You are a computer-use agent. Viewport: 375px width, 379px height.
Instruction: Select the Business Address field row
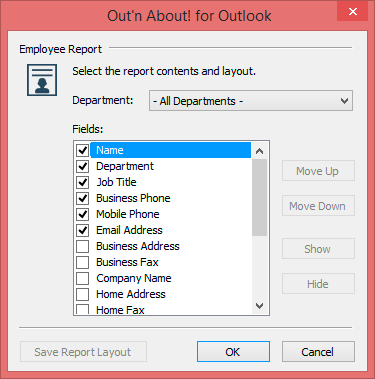tap(171, 246)
